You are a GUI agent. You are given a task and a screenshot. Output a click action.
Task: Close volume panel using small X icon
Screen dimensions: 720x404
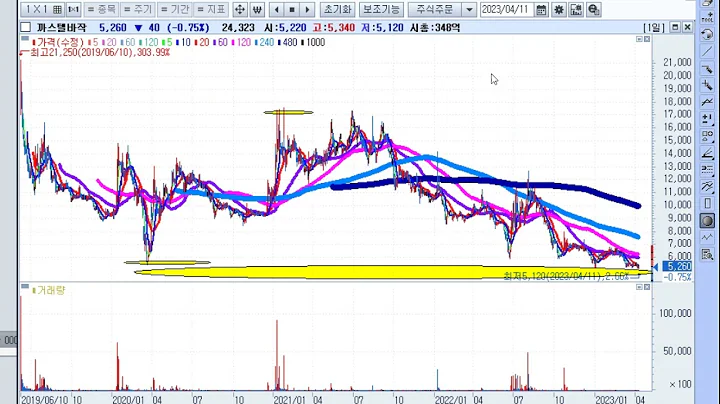tap(647, 286)
